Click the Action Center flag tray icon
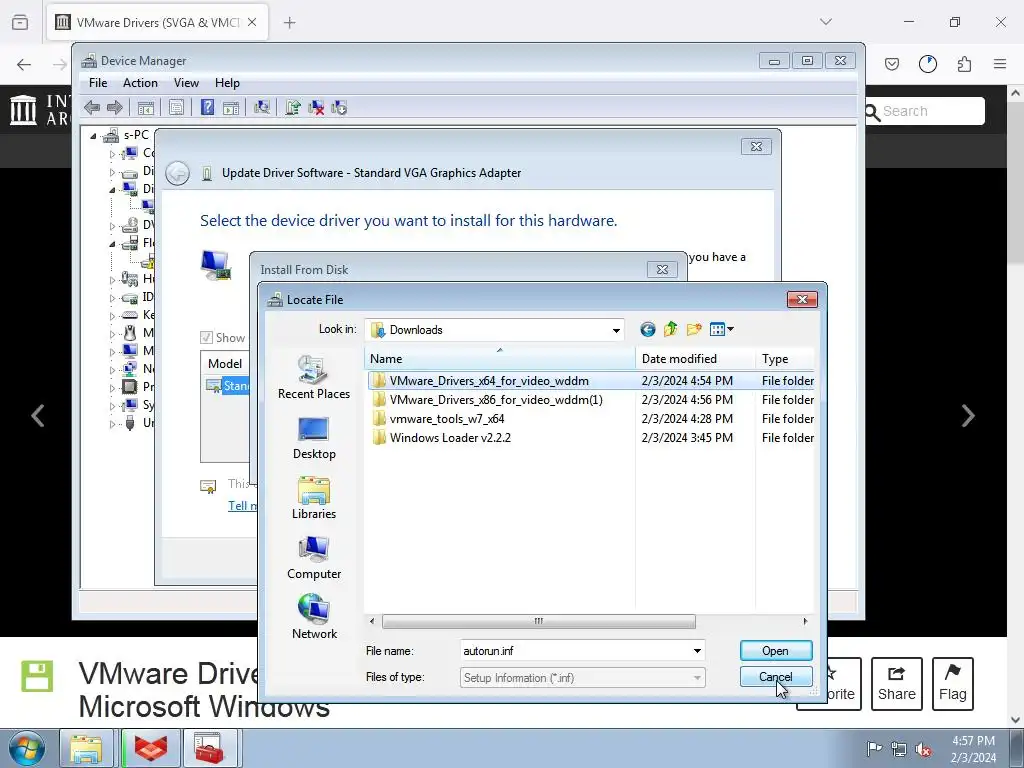The width and height of the screenshot is (1024, 768). click(873, 748)
